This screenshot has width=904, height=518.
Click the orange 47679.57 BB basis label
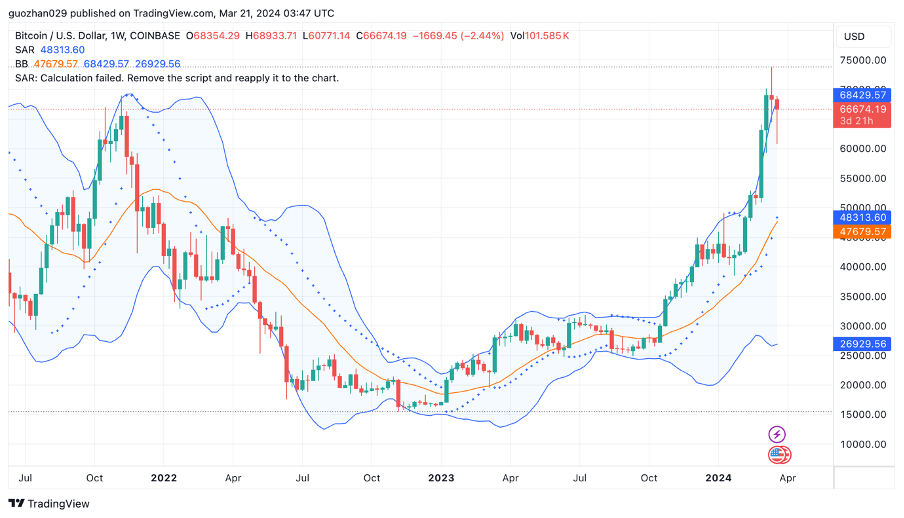click(x=861, y=231)
